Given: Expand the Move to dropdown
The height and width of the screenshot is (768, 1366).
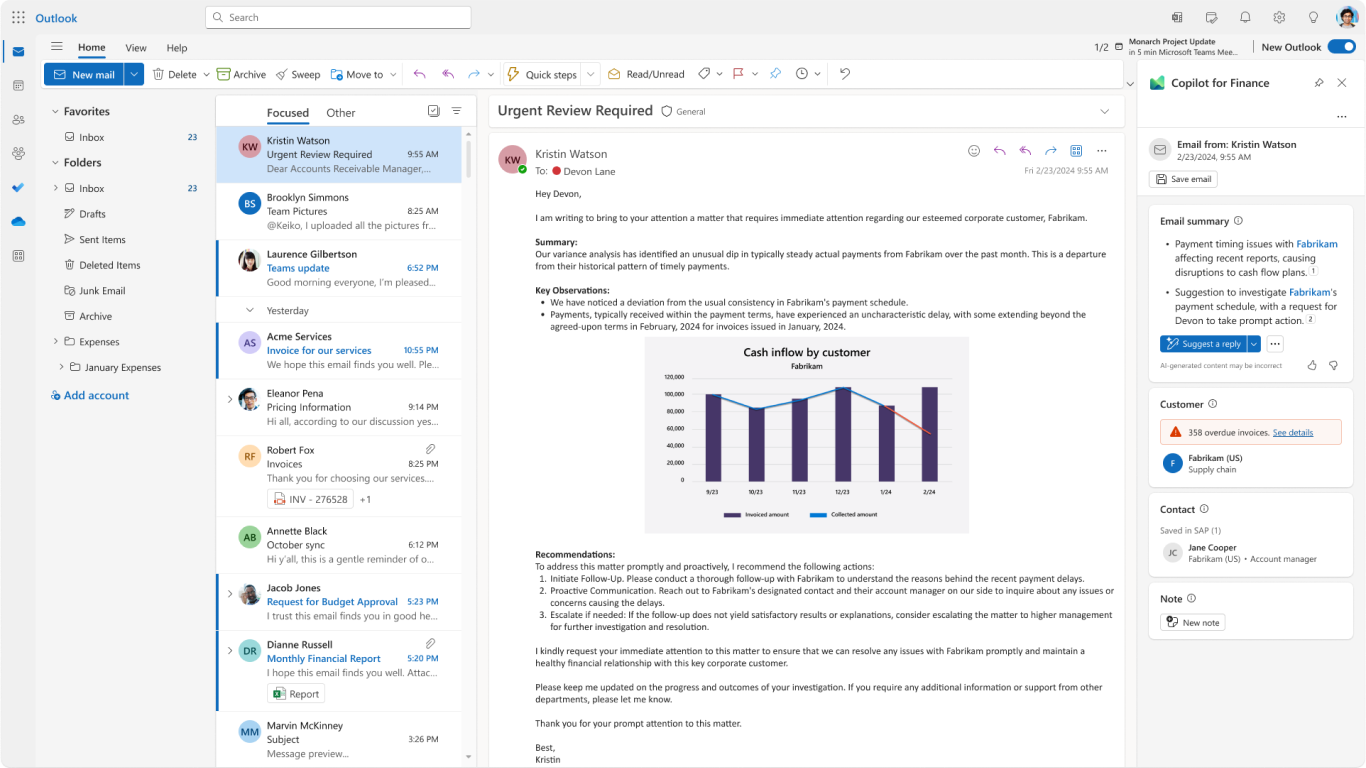Looking at the screenshot, I should 392,73.
